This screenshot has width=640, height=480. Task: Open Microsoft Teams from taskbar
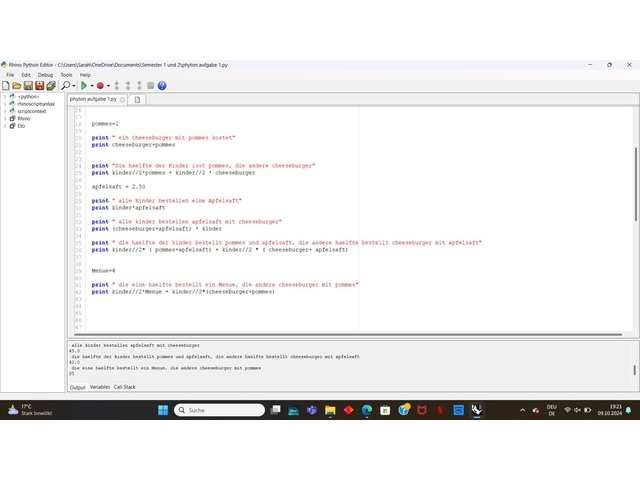[312, 410]
